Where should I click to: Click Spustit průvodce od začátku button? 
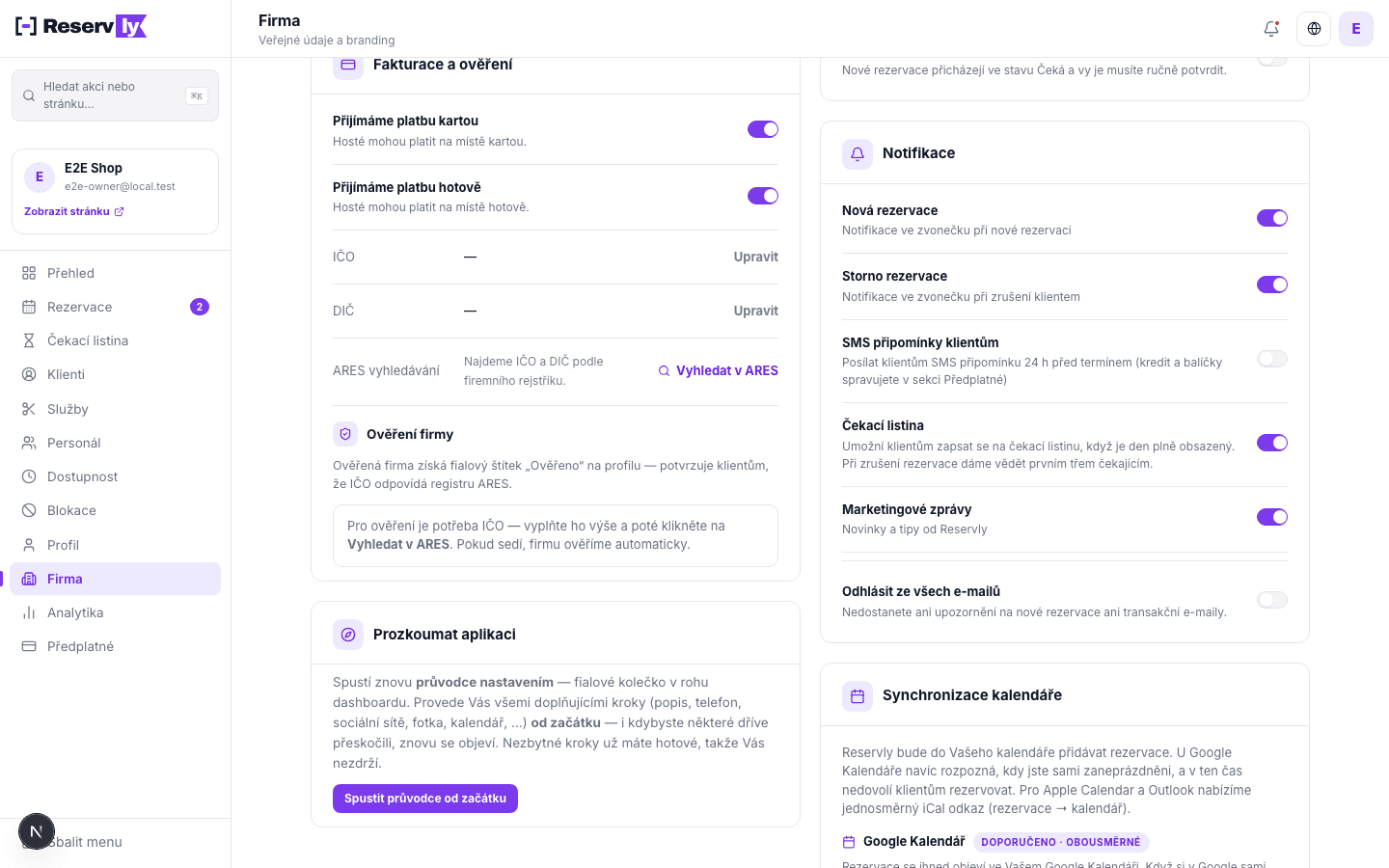tap(425, 799)
